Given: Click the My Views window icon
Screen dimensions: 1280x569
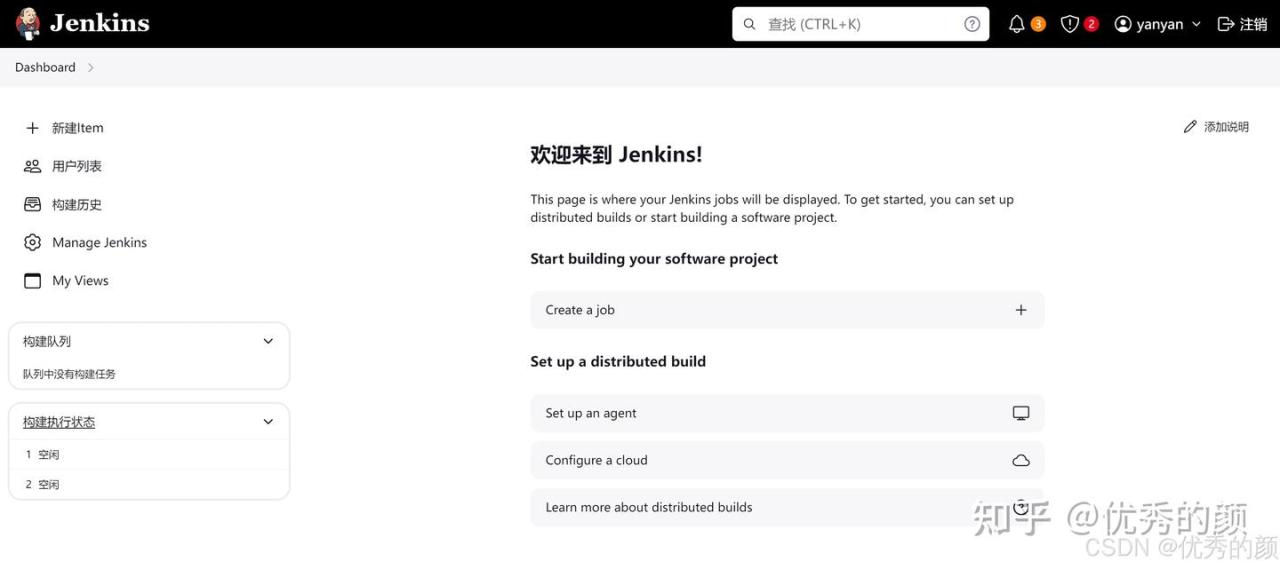Looking at the screenshot, I should coord(32,281).
